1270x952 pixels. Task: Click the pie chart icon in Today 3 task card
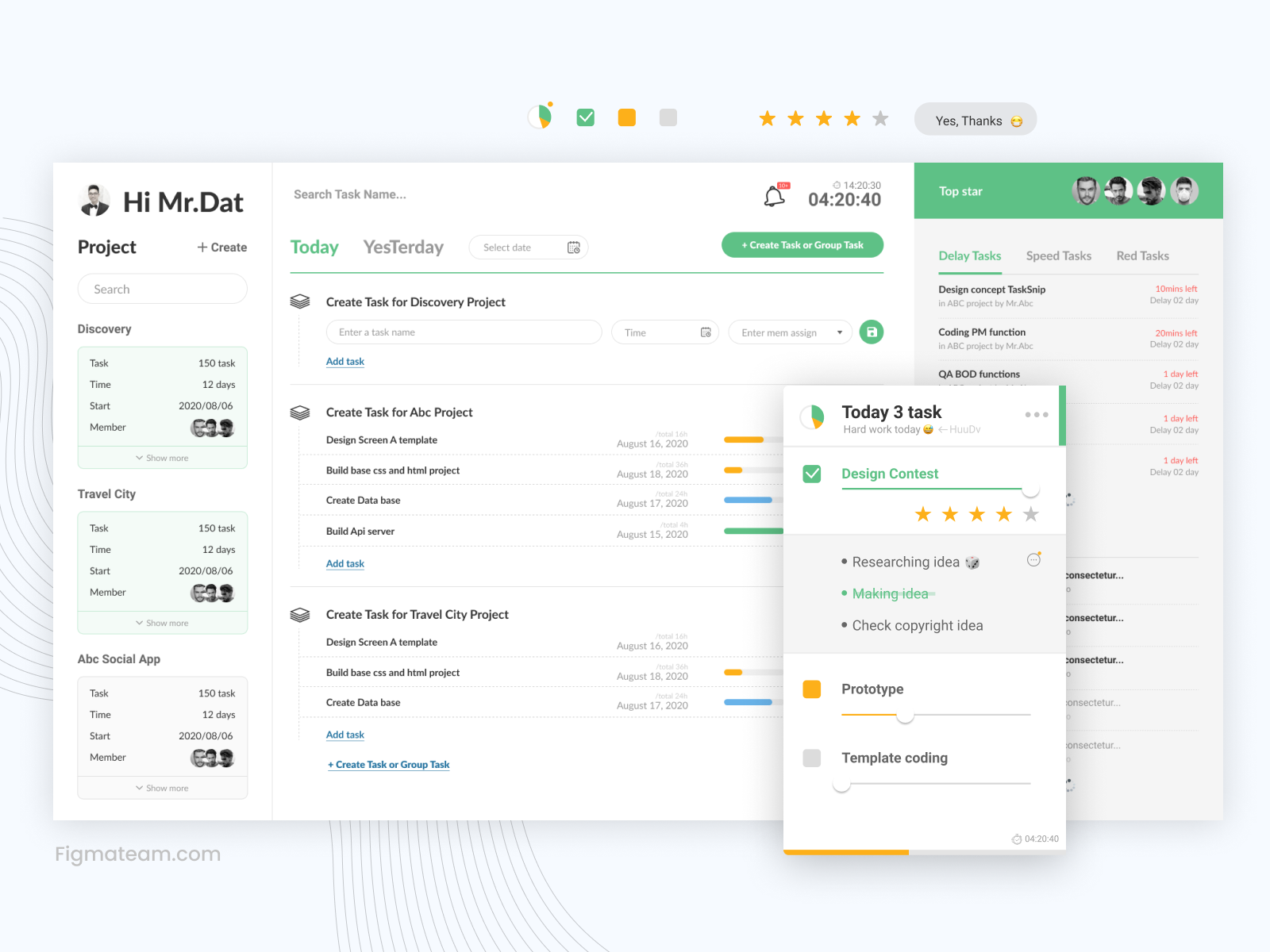[812, 416]
